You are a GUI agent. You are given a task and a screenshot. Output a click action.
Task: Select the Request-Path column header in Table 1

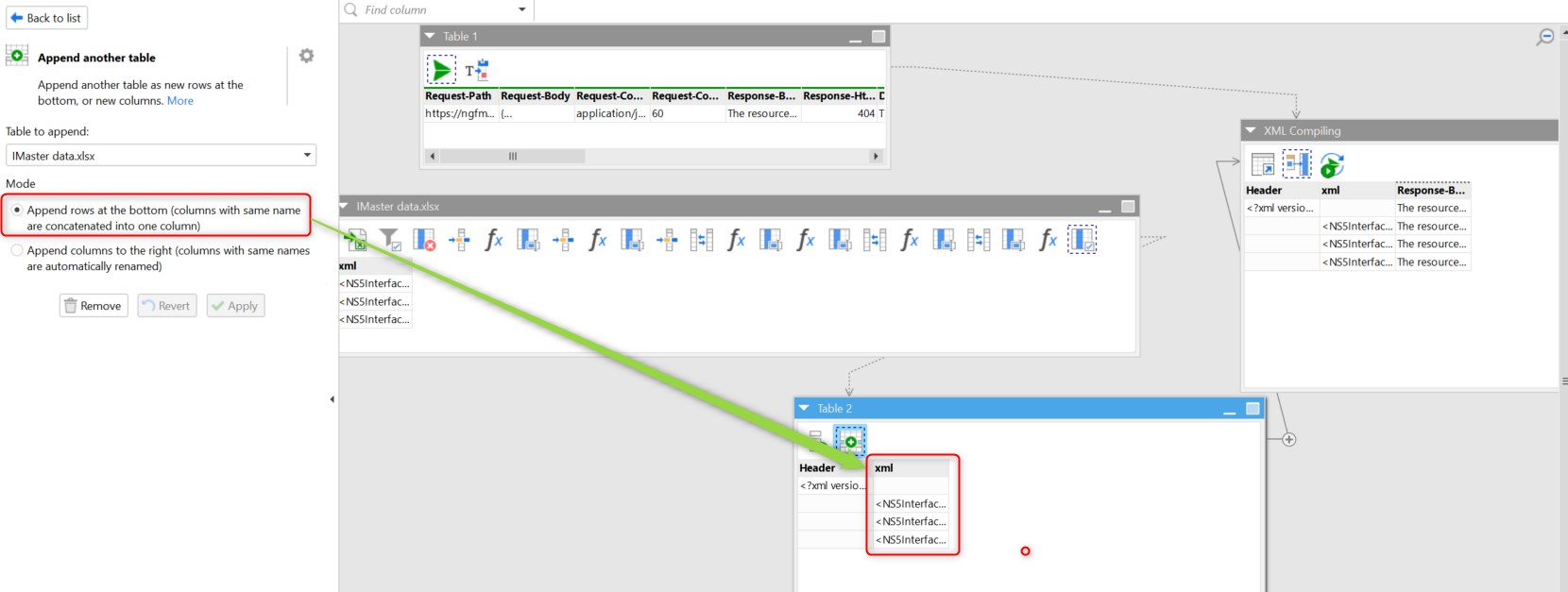click(x=458, y=95)
